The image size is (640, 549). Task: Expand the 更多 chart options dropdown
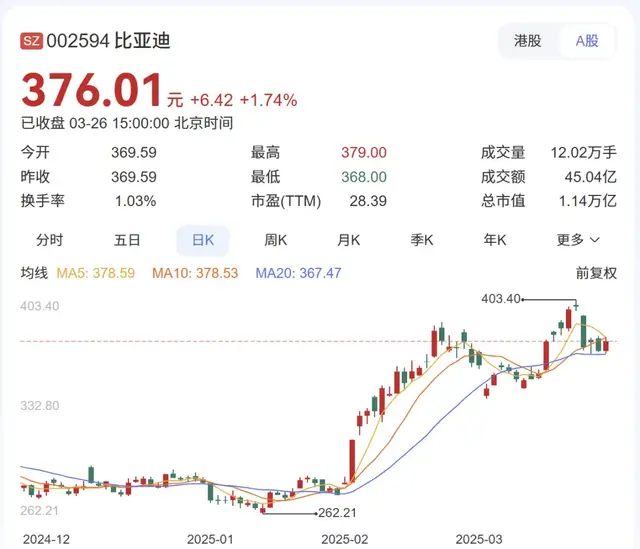tap(578, 240)
